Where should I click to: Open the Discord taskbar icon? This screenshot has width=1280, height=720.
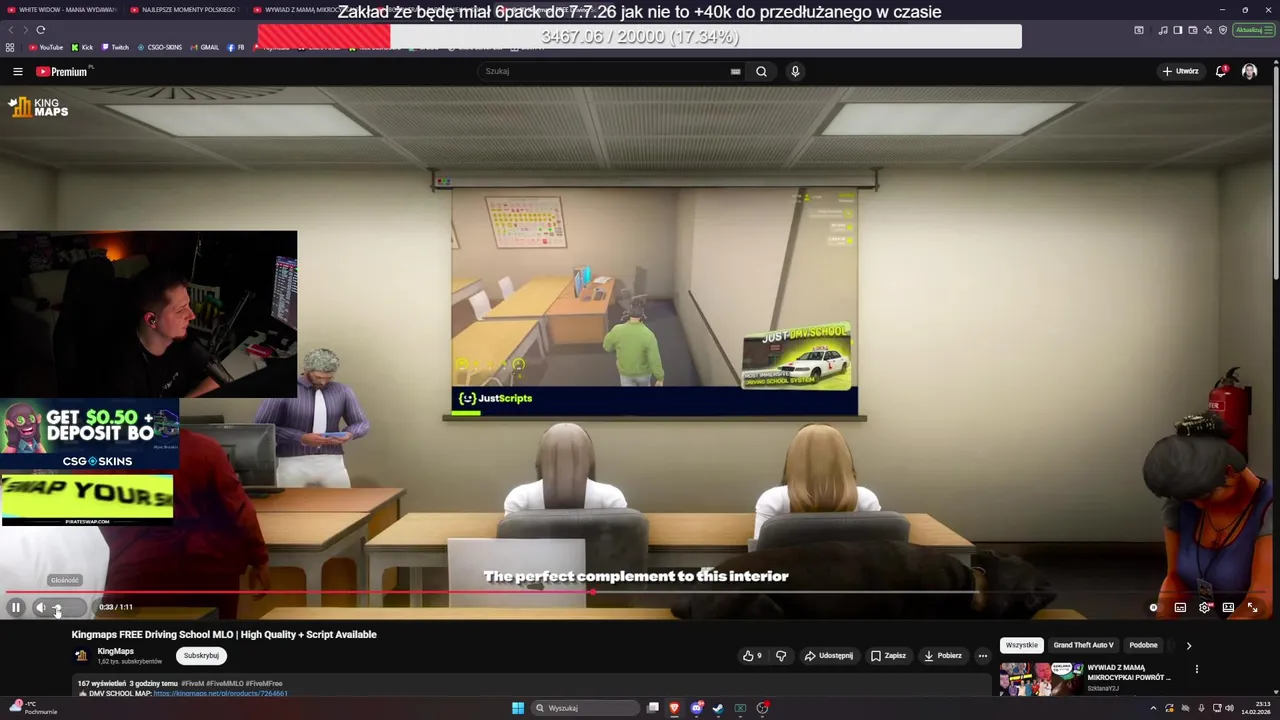point(697,708)
